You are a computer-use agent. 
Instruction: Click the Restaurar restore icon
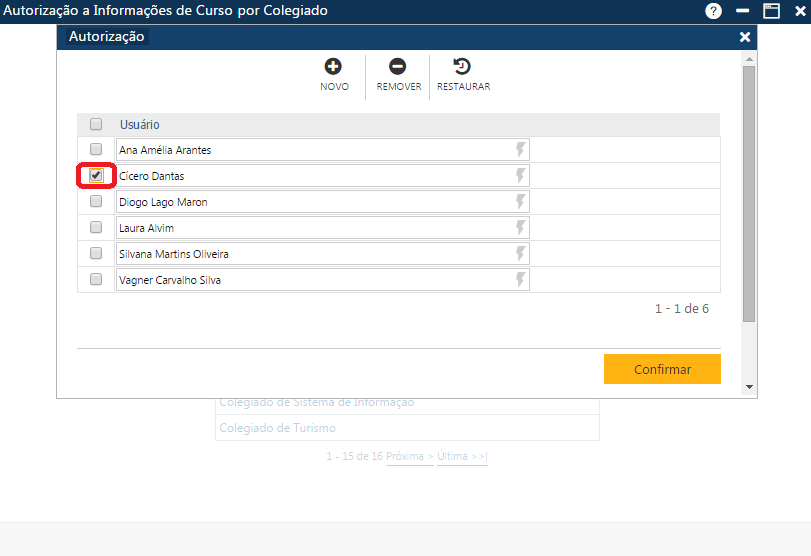coord(462,67)
